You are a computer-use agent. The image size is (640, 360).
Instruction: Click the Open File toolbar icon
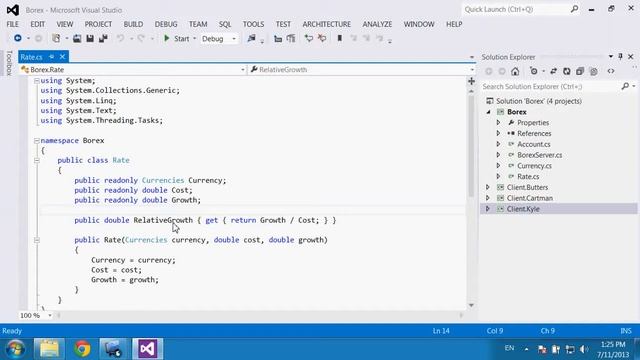pos(77,38)
